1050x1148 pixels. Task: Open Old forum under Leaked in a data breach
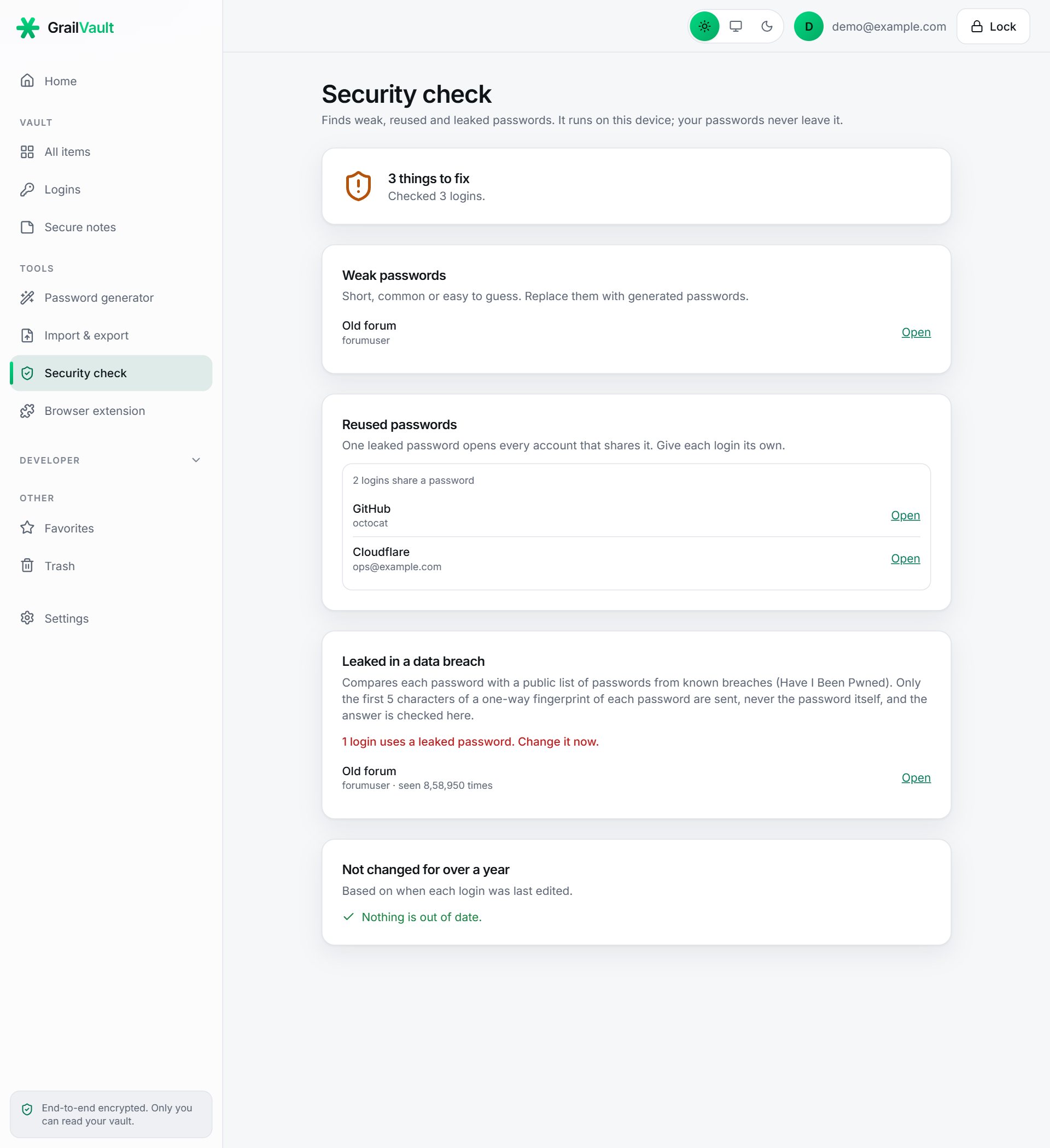click(x=915, y=777)
